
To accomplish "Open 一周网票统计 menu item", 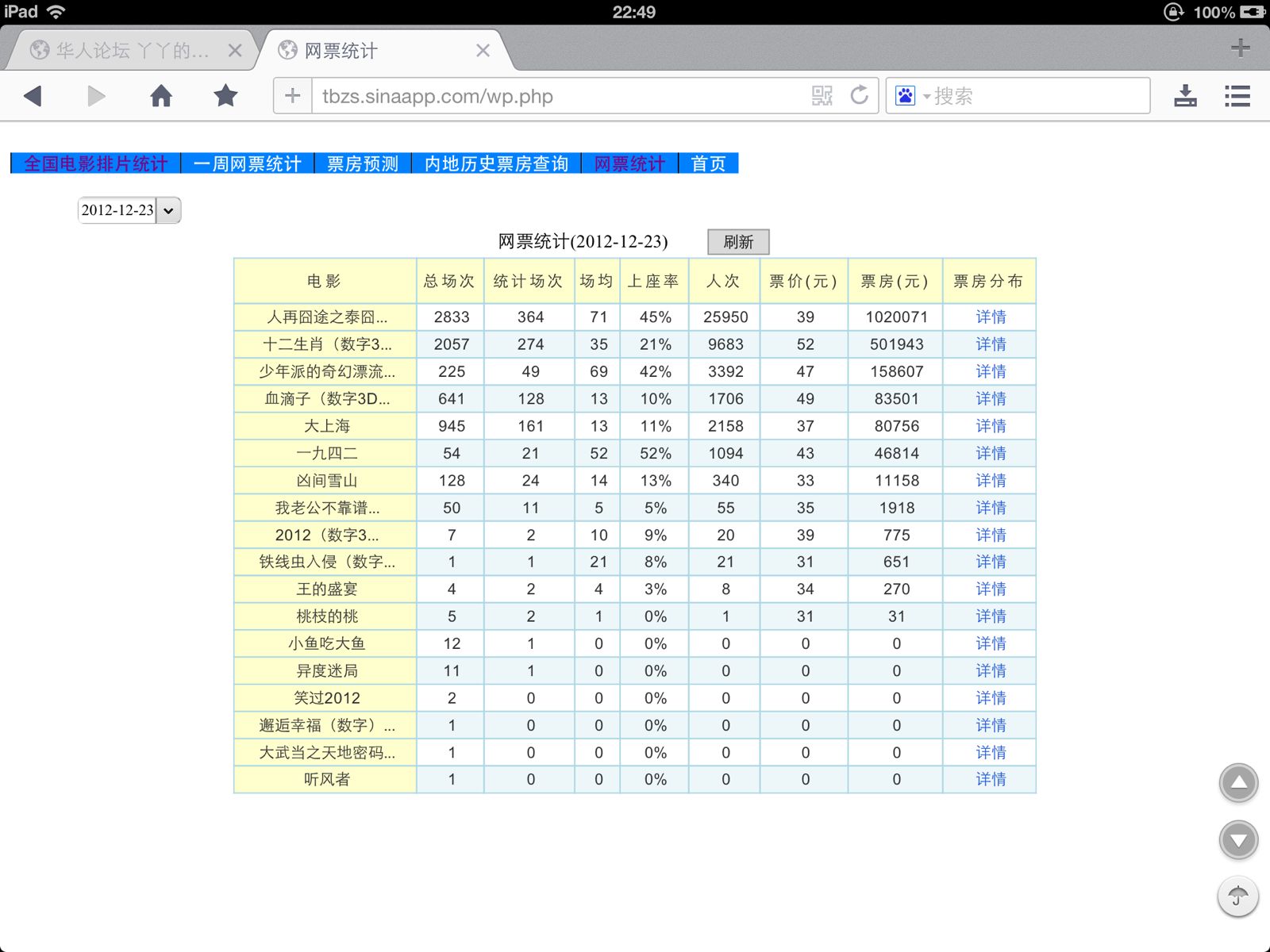I will (x=248, y=163).
